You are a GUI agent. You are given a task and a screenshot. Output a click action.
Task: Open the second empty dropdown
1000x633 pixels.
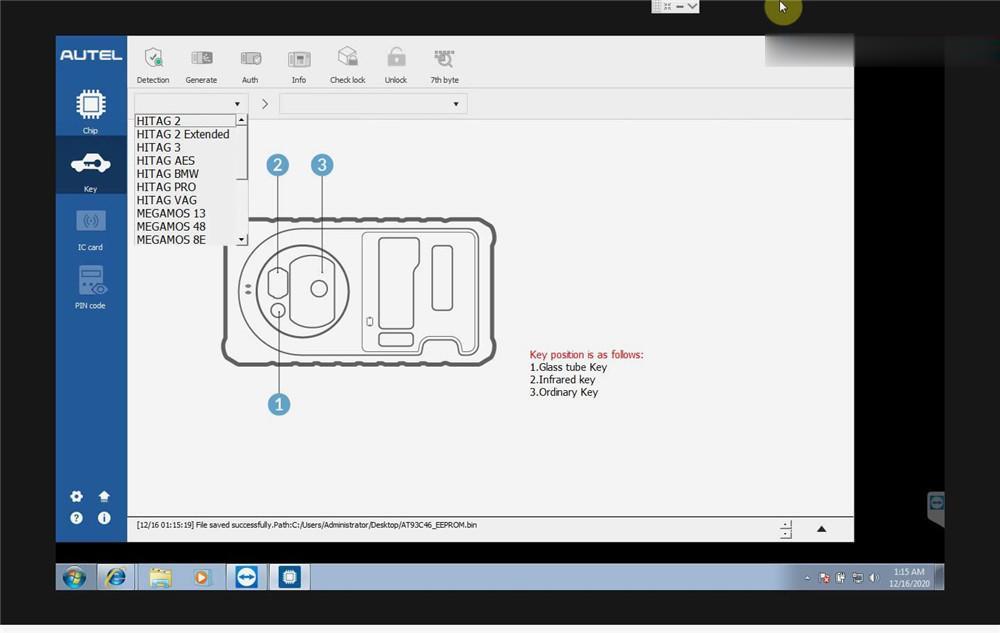click(373, 104)
